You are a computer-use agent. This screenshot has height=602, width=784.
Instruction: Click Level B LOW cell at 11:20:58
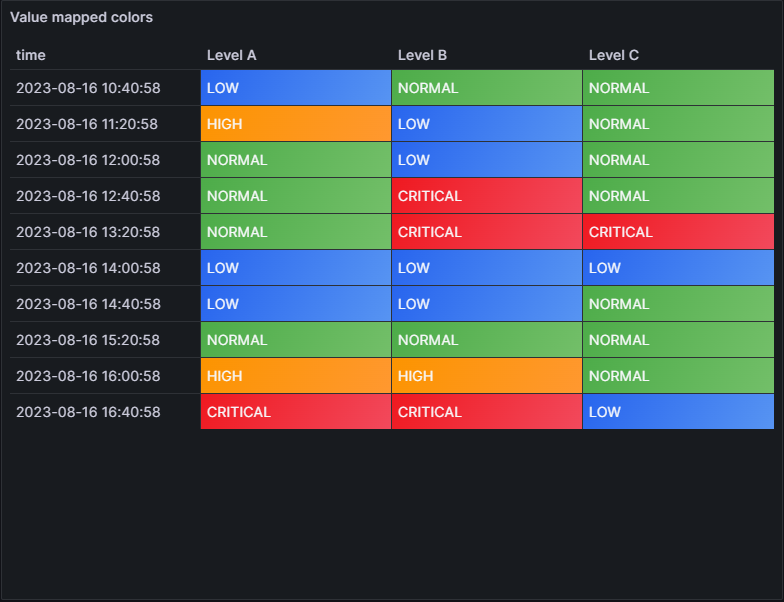[x=486, y=124]
